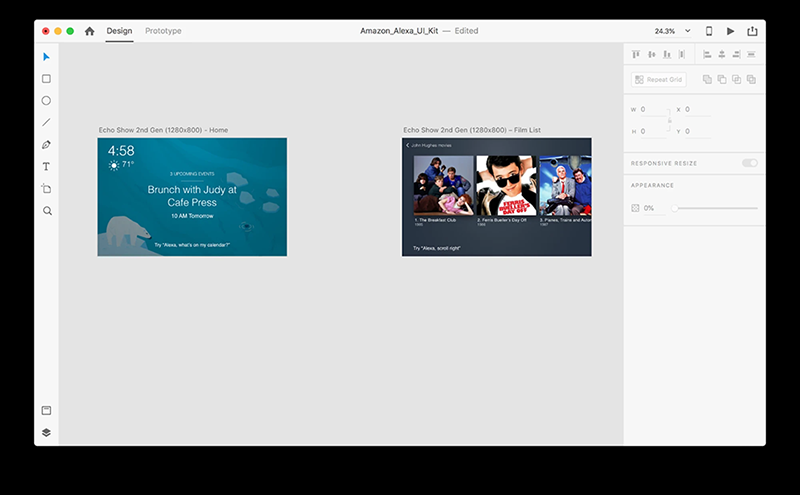
Task: Switch to the Prototype tab
Action: click(163, 31)
